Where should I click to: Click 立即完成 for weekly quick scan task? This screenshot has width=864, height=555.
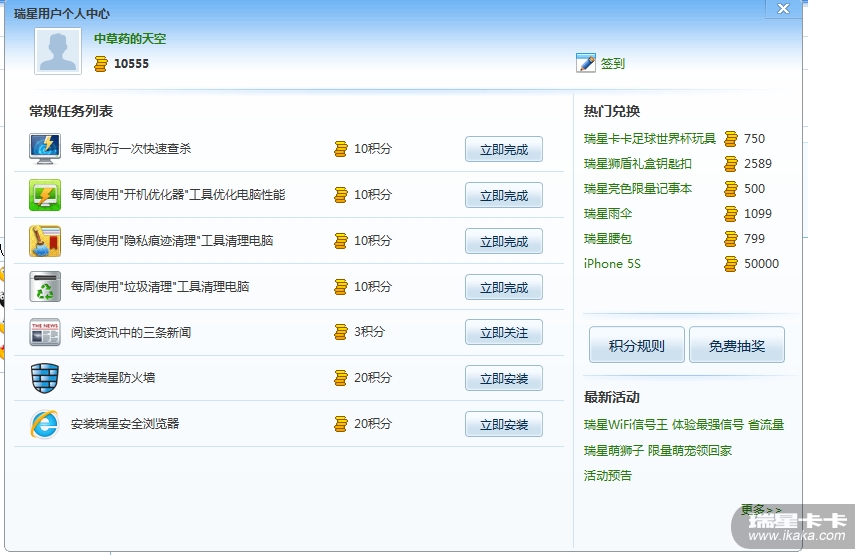pyautogui.click(x=504, y=149)
